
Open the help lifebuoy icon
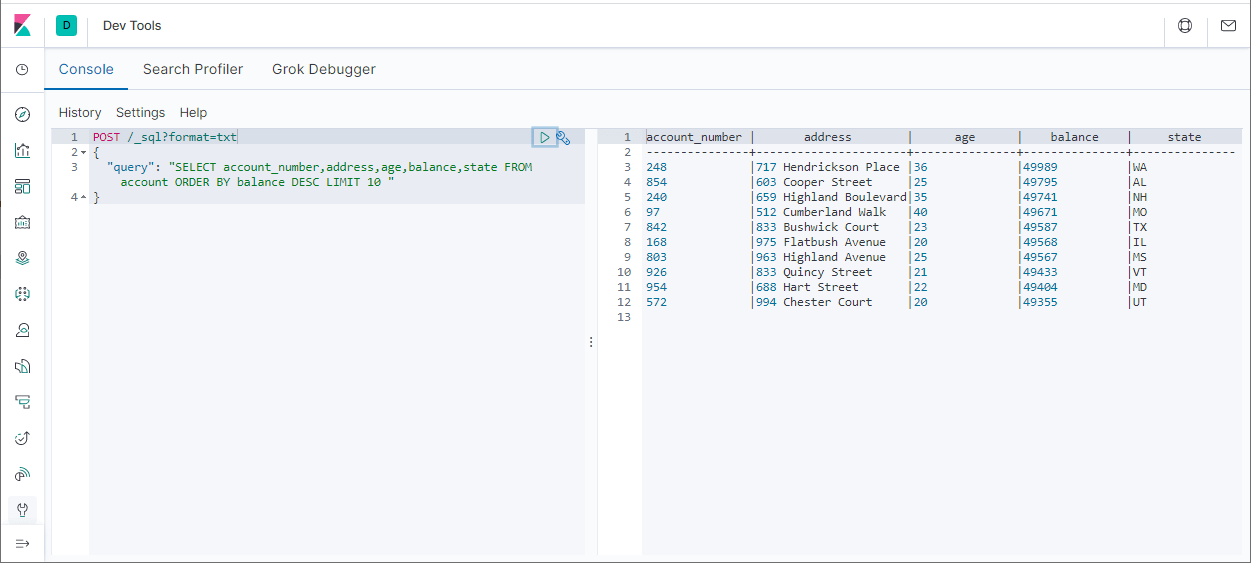[1185, 26]
